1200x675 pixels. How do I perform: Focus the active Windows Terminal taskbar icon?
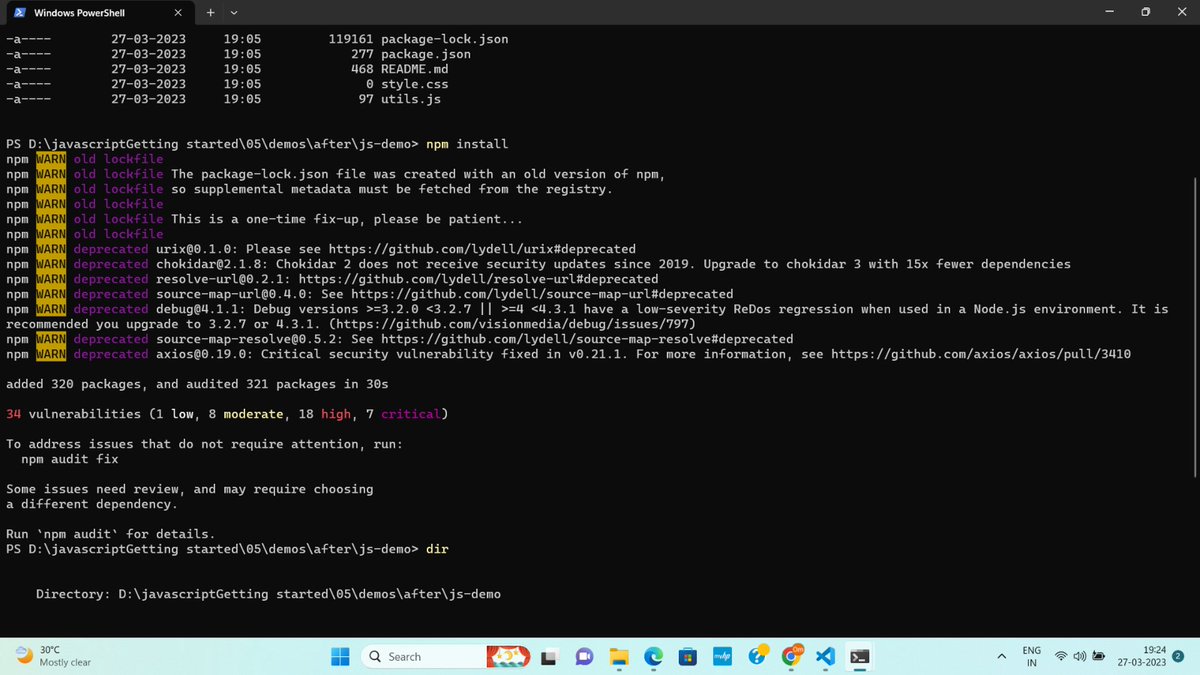pos(859,656)
